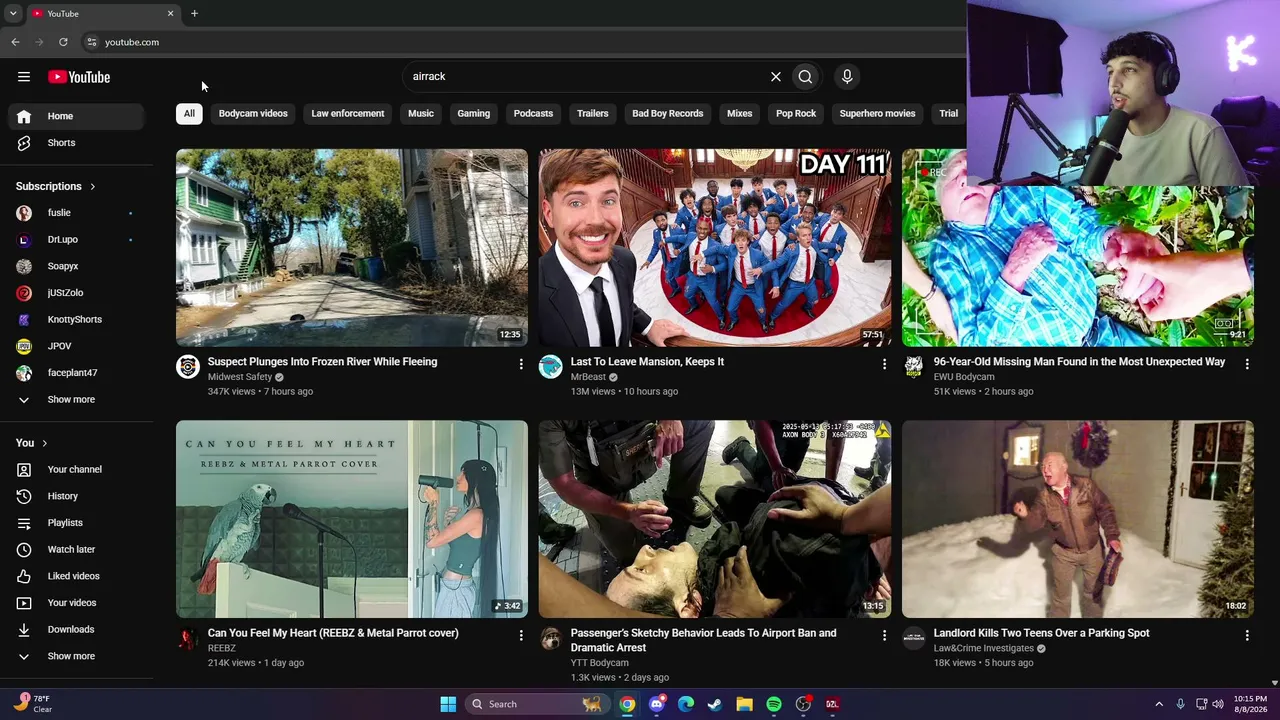Open the KnottyShorts subscription channel
Viewport: 1280px width, 720px height.
point(77,320)
